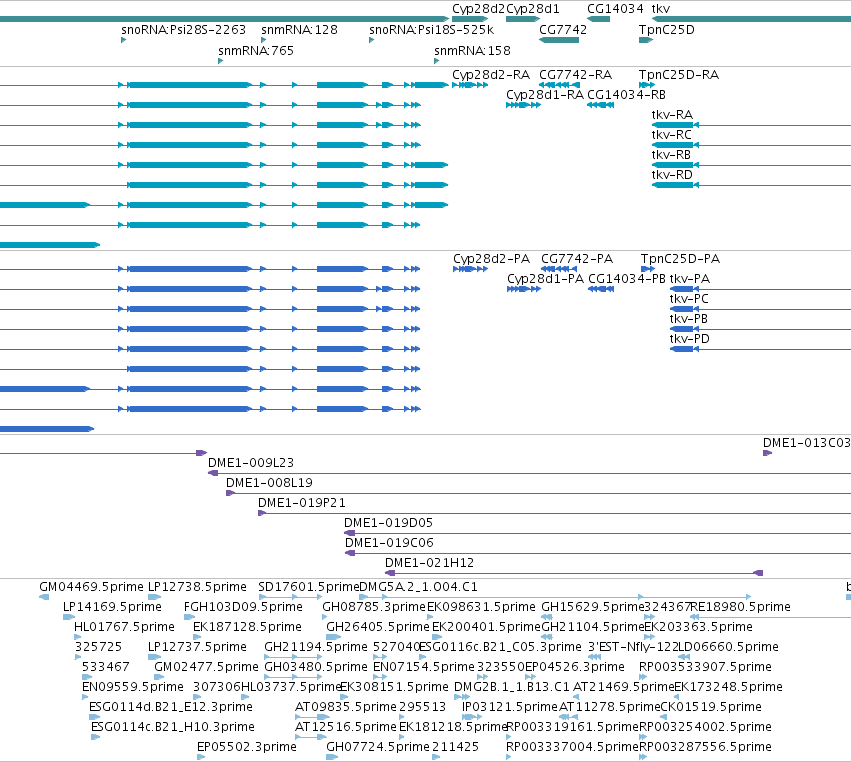Open the EN09559.5prime EST label
This screenshot has height=762, width=851.
(133, 688)
